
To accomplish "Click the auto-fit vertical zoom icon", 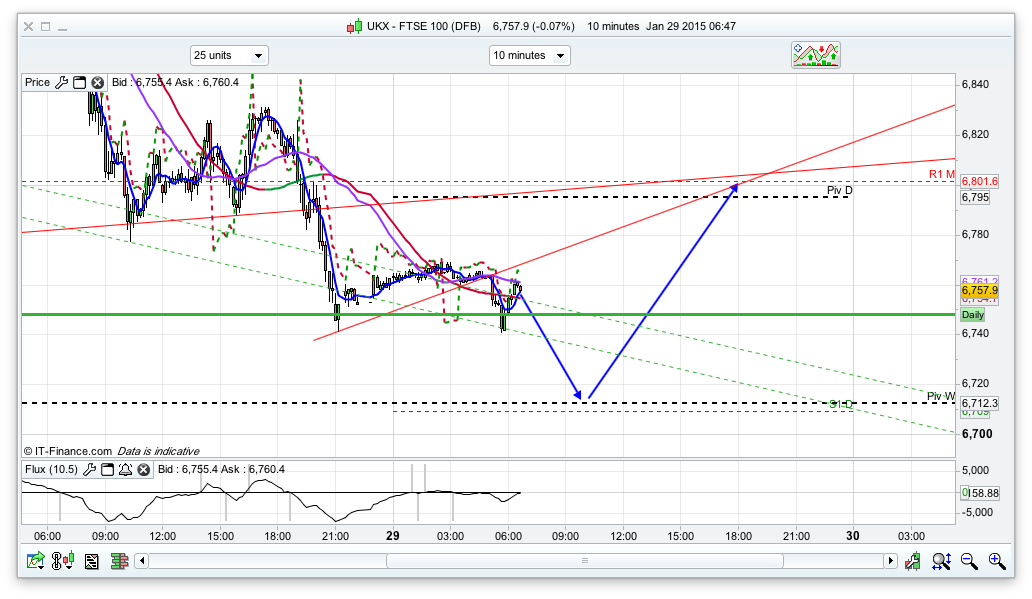I will [x=940, y=562].
